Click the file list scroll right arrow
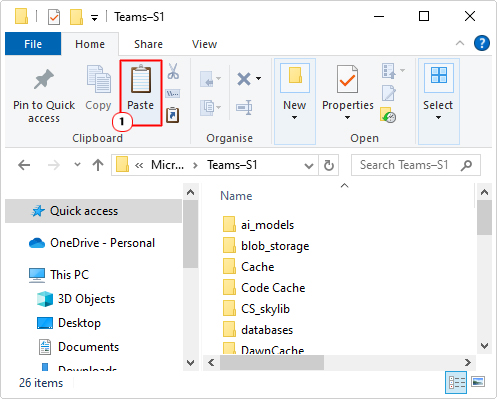 pos(468,362)
